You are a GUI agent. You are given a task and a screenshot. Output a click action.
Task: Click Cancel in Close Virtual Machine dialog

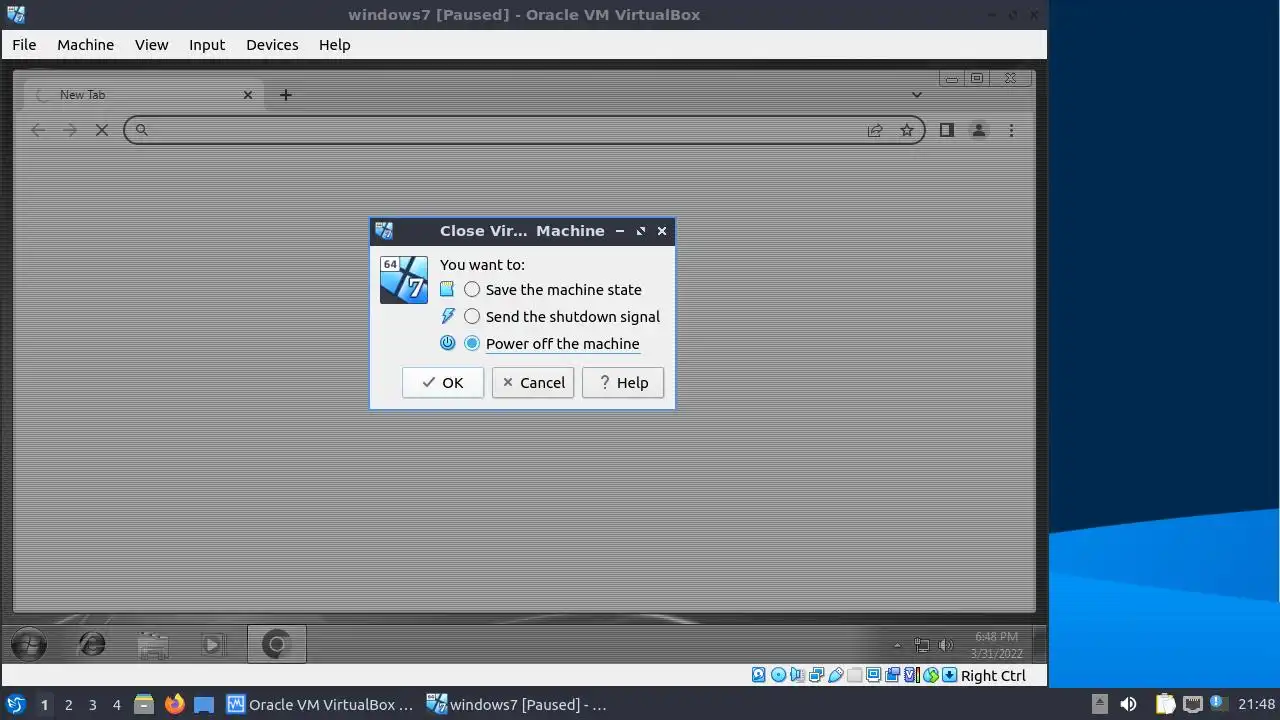pos(533,383)
